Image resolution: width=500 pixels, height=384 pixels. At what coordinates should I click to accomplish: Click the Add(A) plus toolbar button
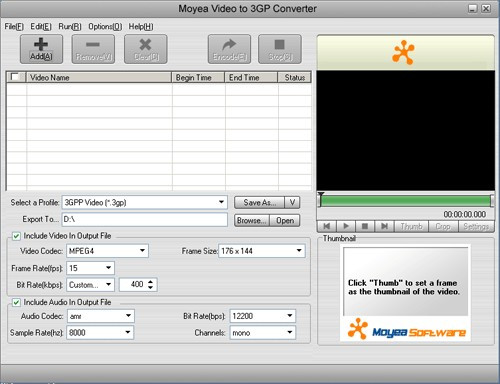coord(41,49)
